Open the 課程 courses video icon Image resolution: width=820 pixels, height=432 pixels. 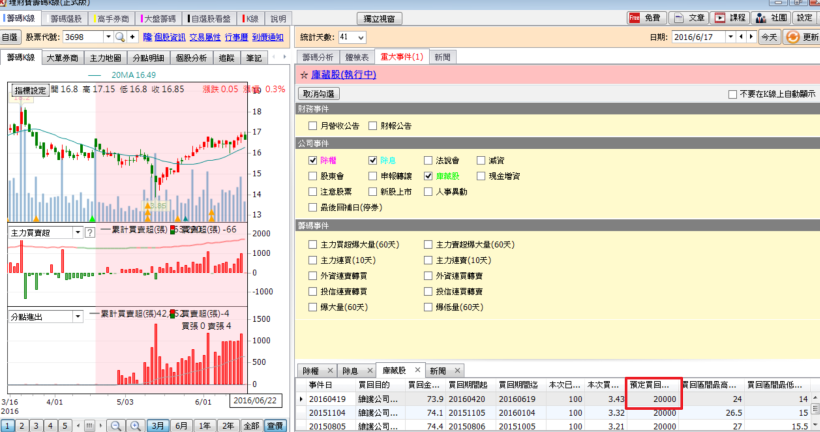[729, 18]
